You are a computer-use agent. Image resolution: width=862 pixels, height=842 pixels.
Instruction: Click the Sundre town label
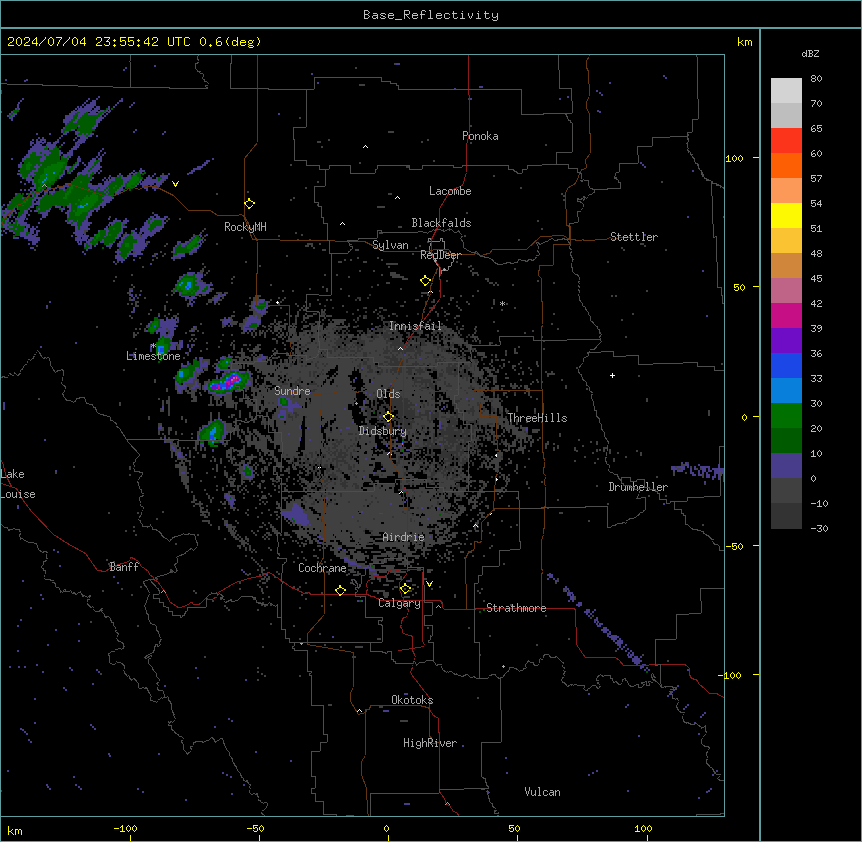coord(292,391)
